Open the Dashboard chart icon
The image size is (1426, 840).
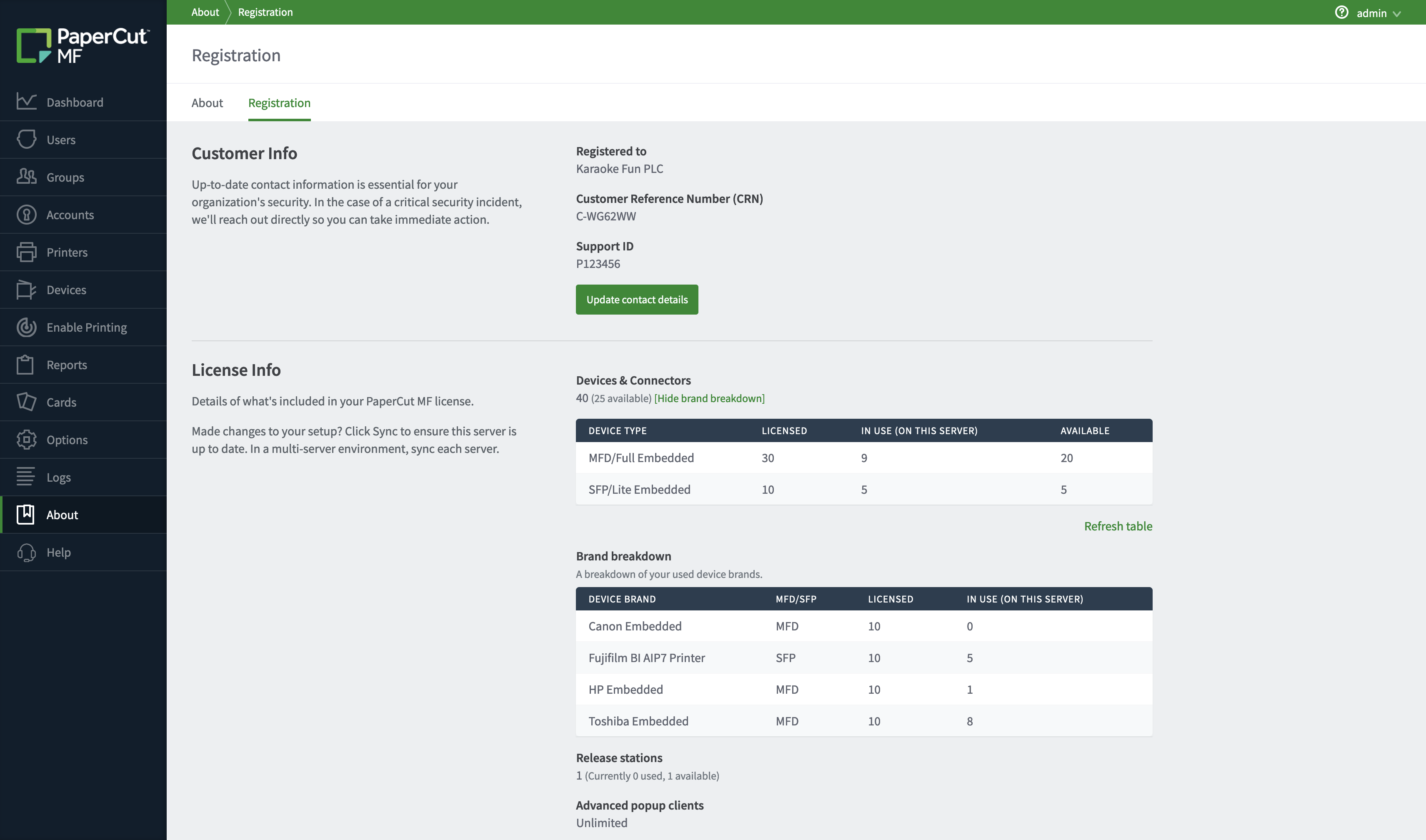pyautogui.click(x=26, y=102)
